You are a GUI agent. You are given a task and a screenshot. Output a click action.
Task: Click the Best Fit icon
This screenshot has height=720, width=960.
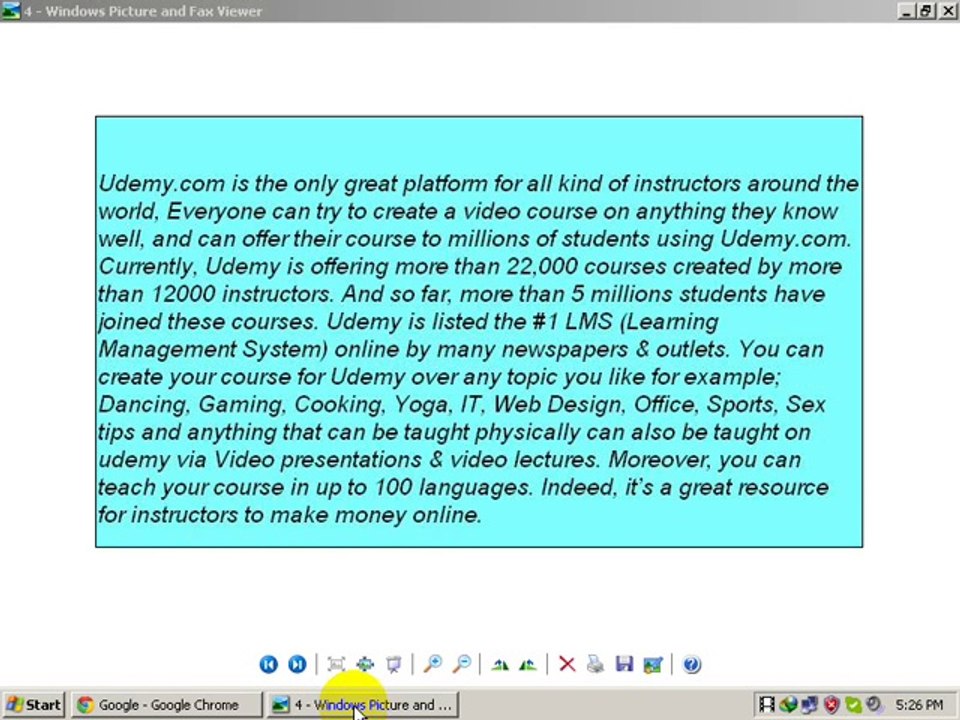pos(336,664)
